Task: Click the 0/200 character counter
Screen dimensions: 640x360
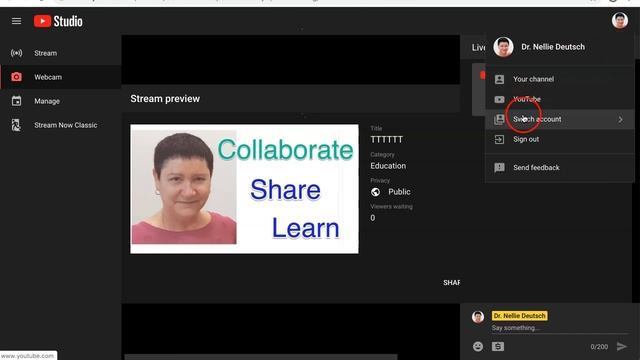Action: tap(599, 347)
